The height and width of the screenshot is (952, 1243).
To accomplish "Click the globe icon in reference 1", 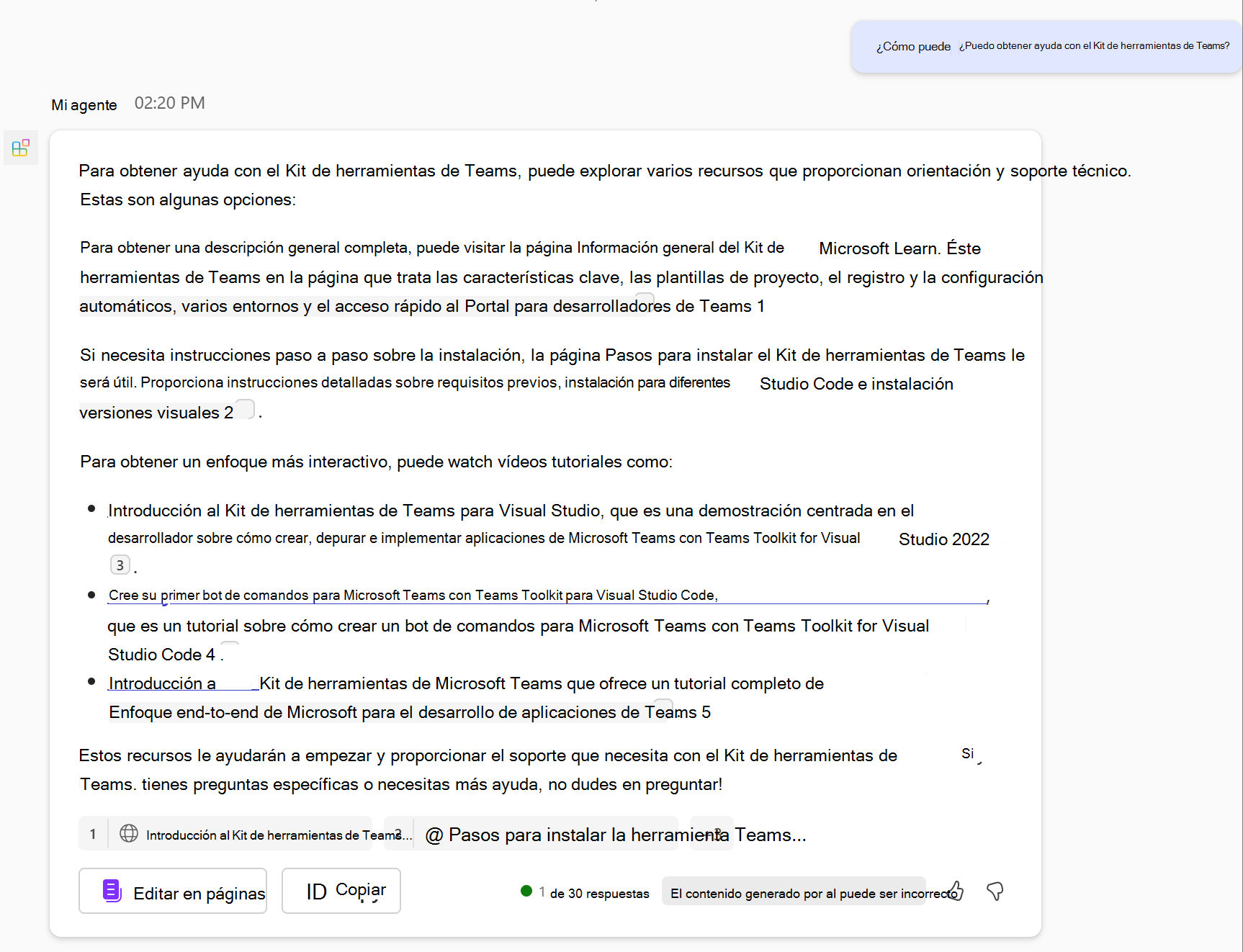I will point(129,833).
